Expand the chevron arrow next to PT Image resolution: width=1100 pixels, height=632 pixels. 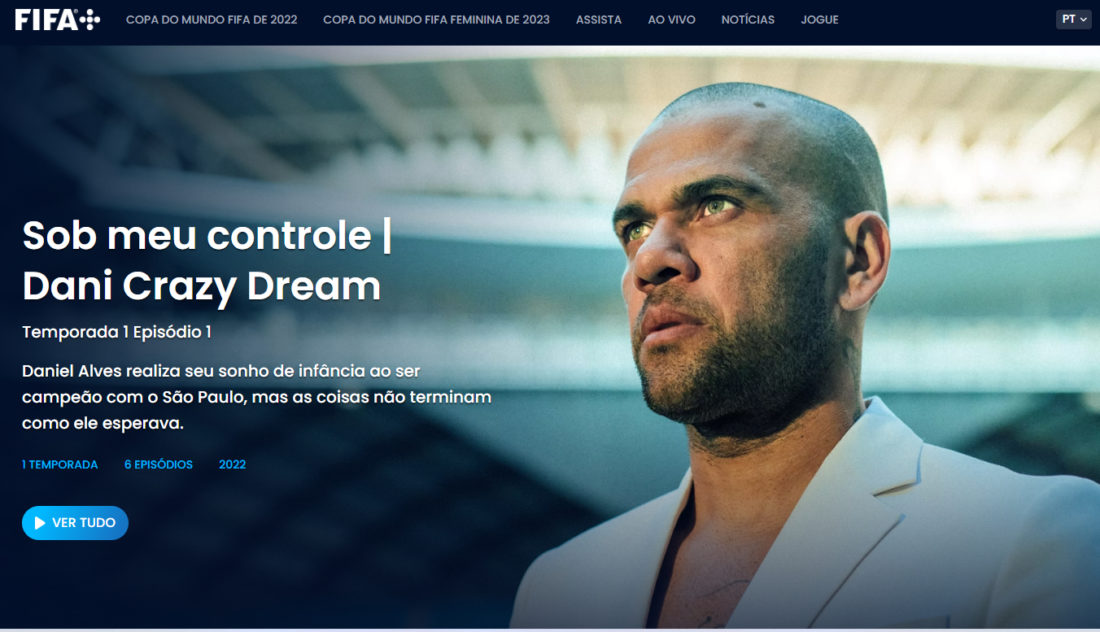coord(1083,20)
